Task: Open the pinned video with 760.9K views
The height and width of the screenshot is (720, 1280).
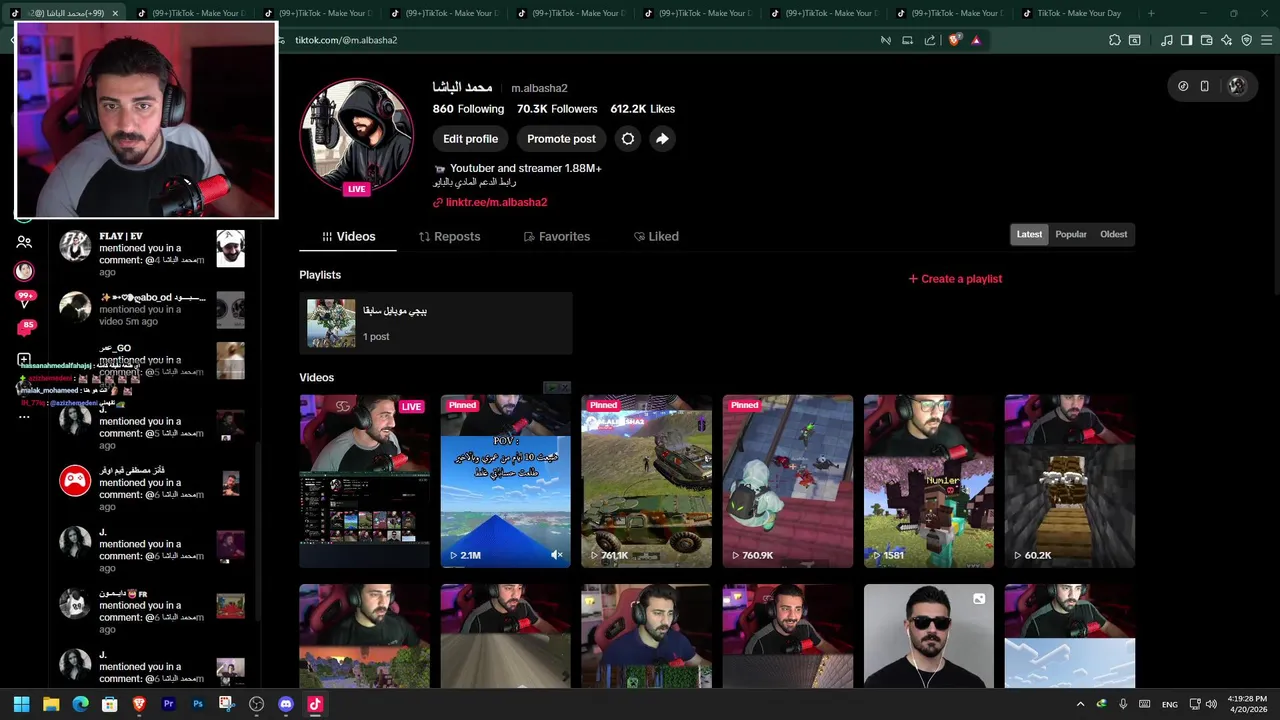Action: tap(788, 481)
